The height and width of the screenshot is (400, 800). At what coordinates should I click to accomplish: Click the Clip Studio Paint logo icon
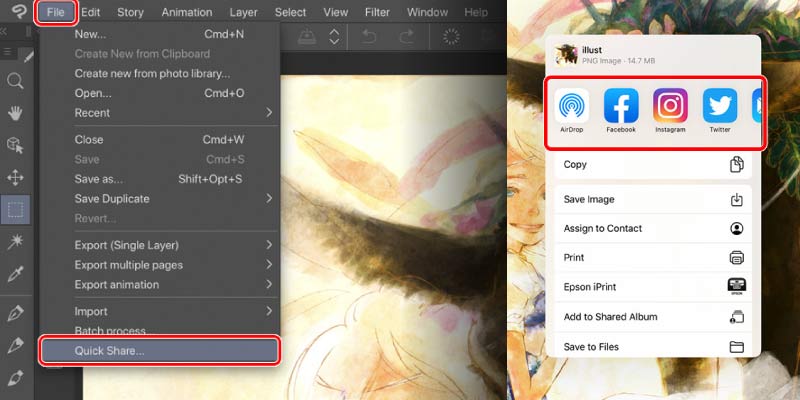[x=15, y=13]
